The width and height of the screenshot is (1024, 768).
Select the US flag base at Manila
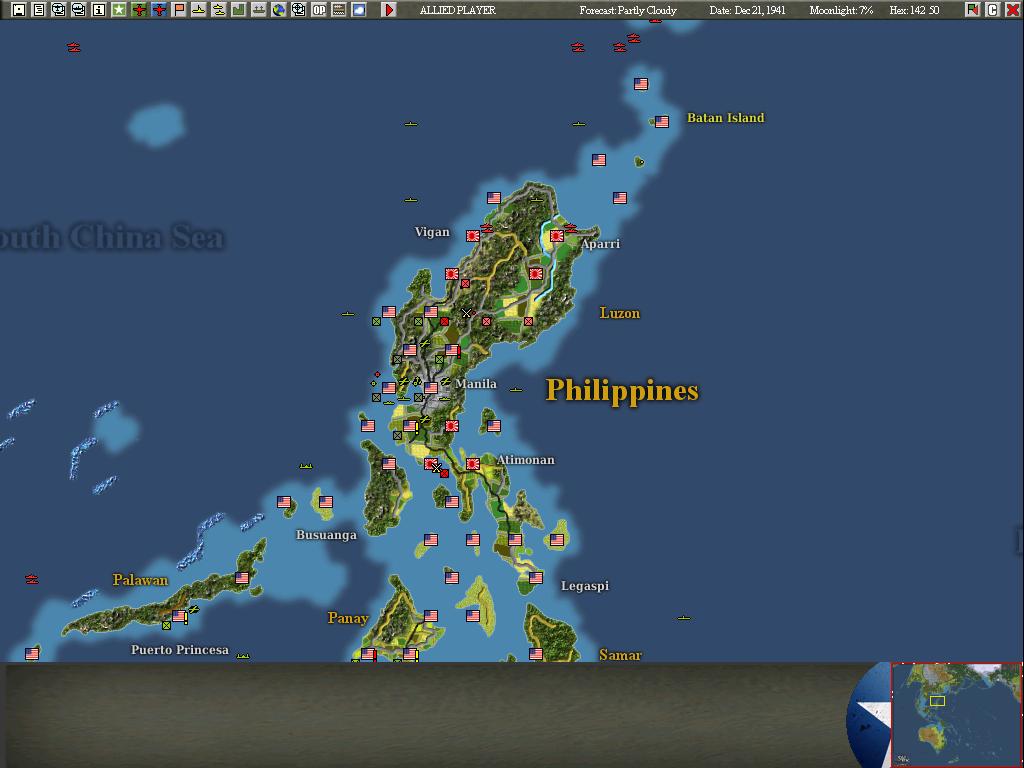pyautogui.click(x=431, y=388)
